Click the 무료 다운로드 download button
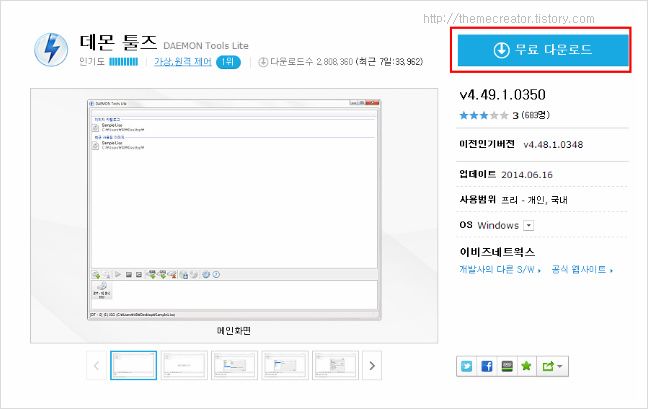This screenshot has height=409, width=648. 543,50
